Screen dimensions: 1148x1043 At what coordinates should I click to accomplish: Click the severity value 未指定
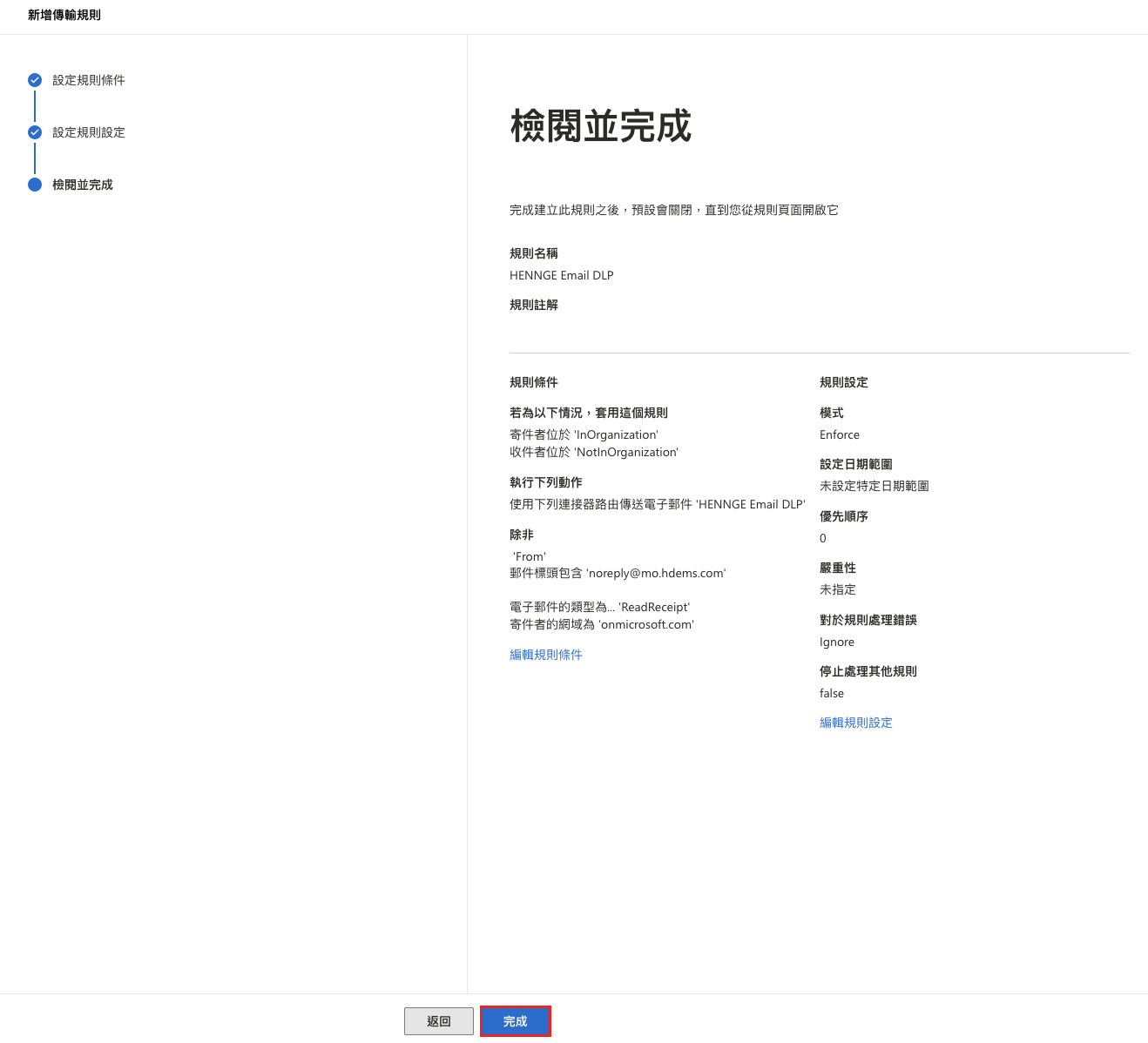[x=838, y=589]
